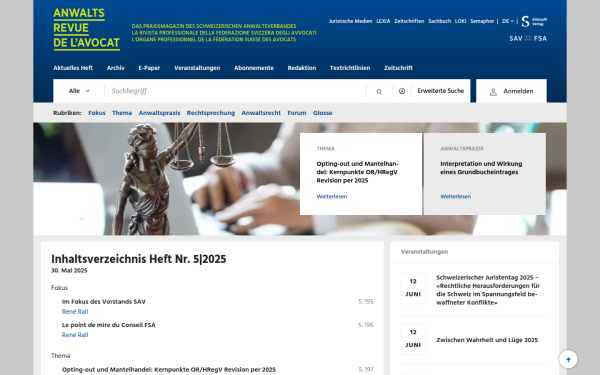The height and width of the screenshot is (375, 600).
Task: Select the Rechtsprechung rubric link
Action: pos(211,113)
